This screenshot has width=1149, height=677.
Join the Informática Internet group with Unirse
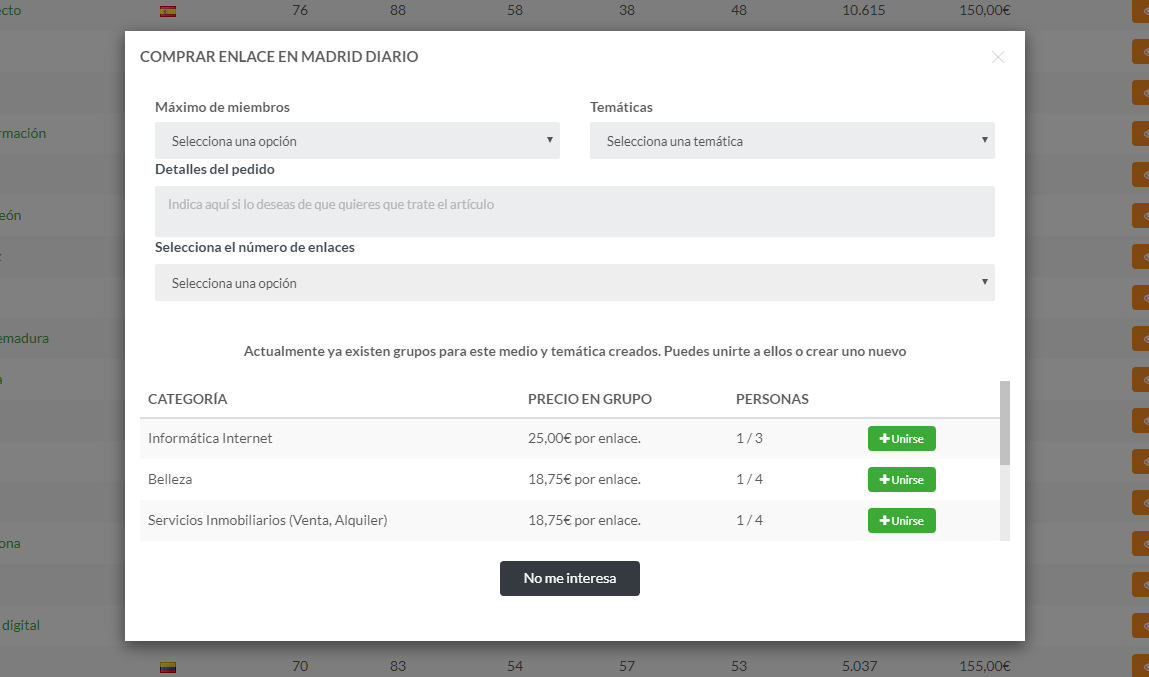click(901, 439)
